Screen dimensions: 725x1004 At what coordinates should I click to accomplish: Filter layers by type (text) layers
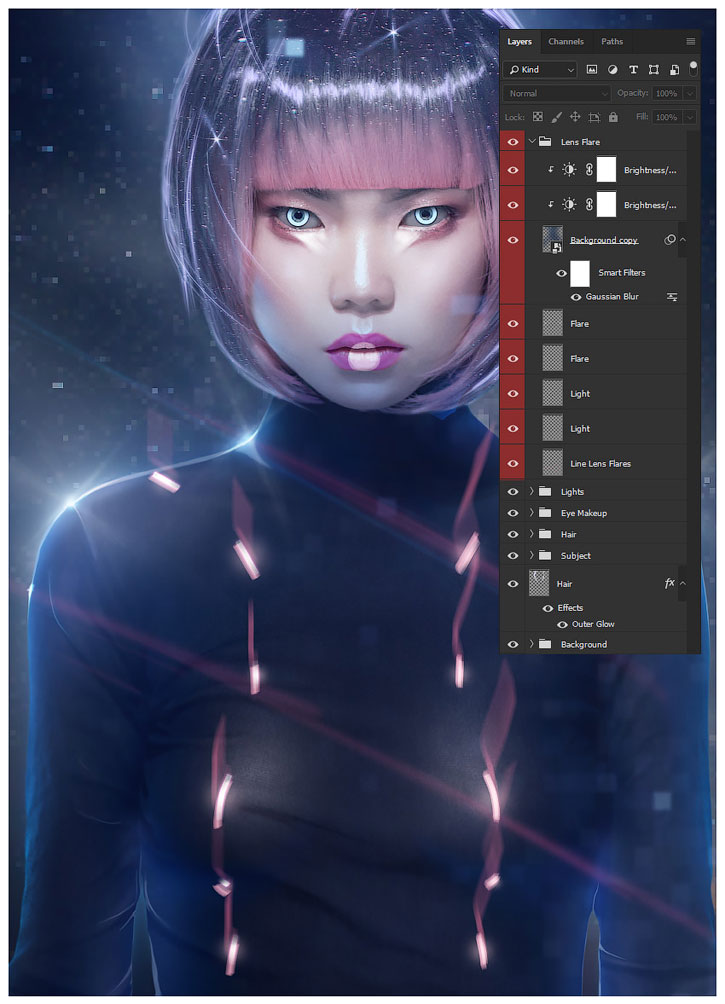coord(633,70)
